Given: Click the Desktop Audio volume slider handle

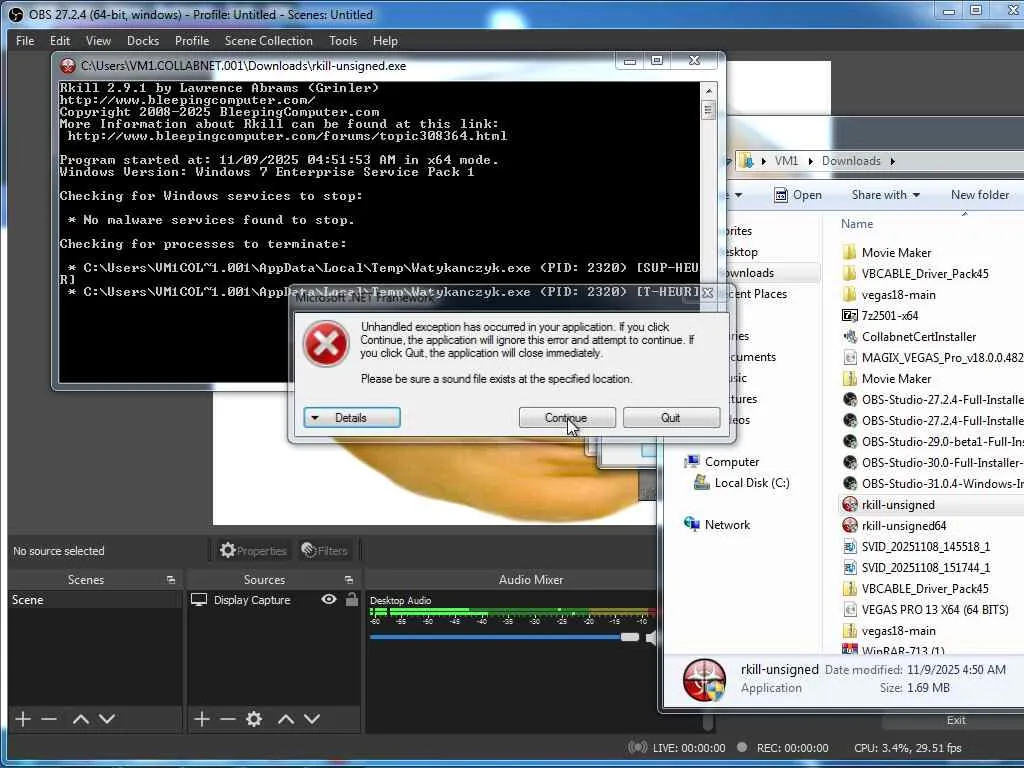Looking at the screenshot, I should [x=630, y=637].
